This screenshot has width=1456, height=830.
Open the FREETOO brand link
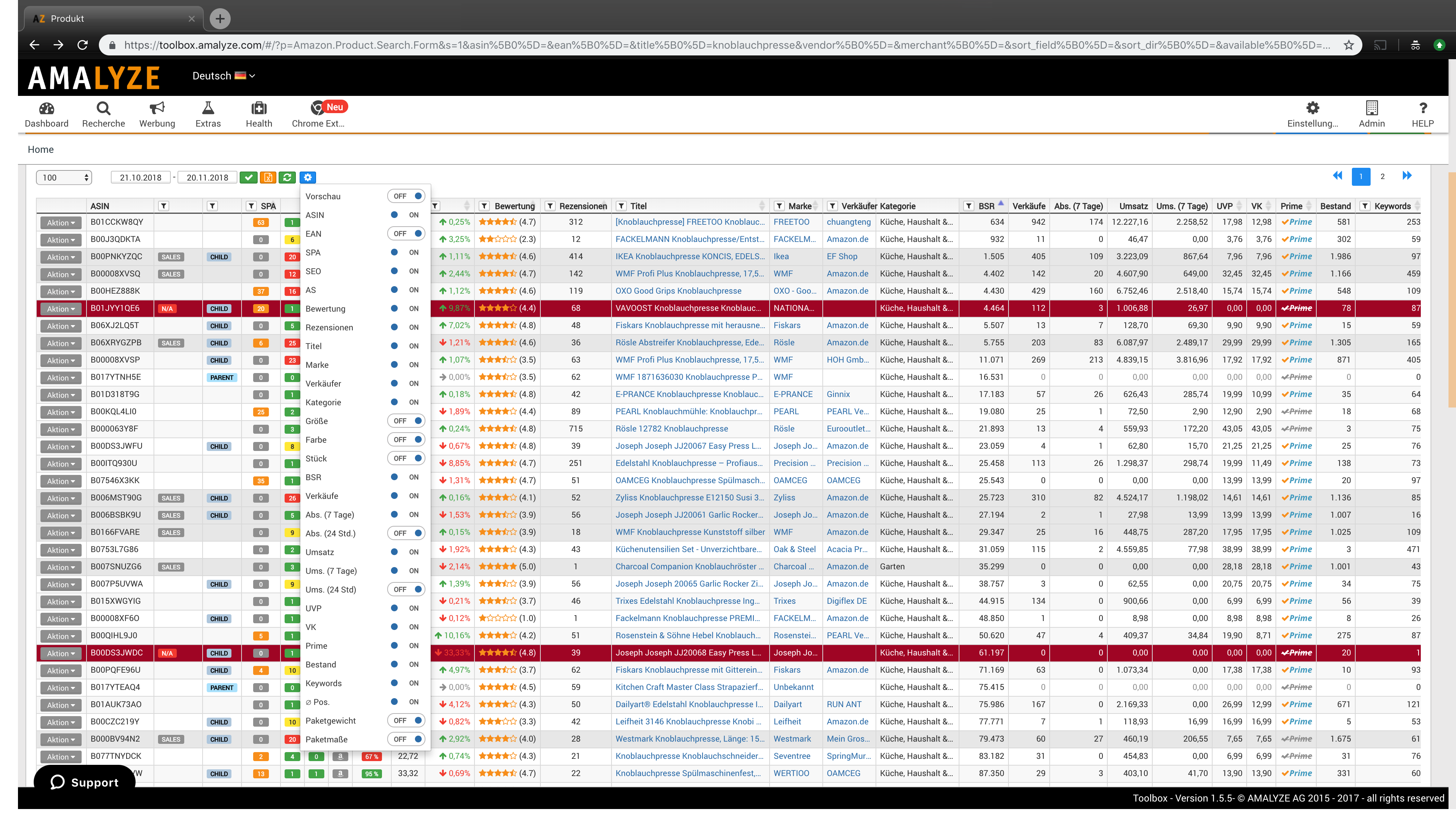[791, 222]
